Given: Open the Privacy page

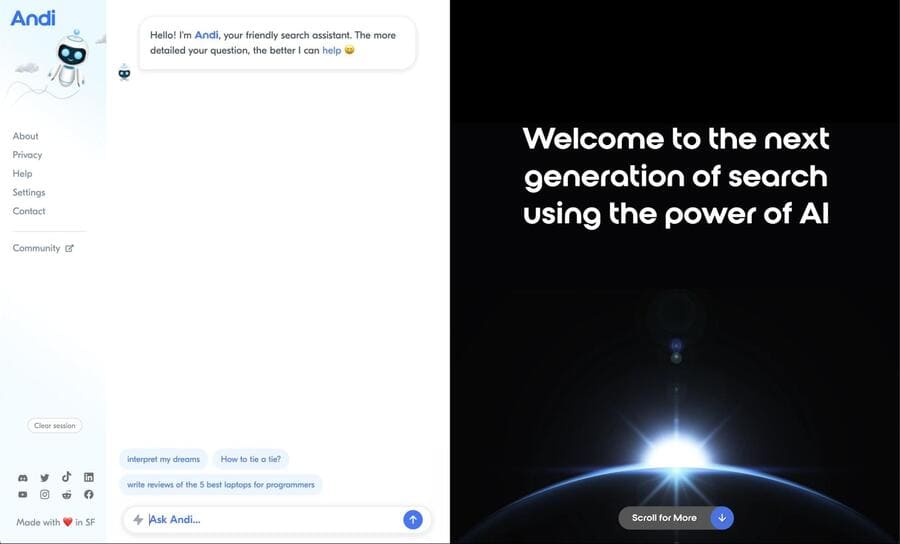Looking at the screenshot, I should tap(28, 155).
